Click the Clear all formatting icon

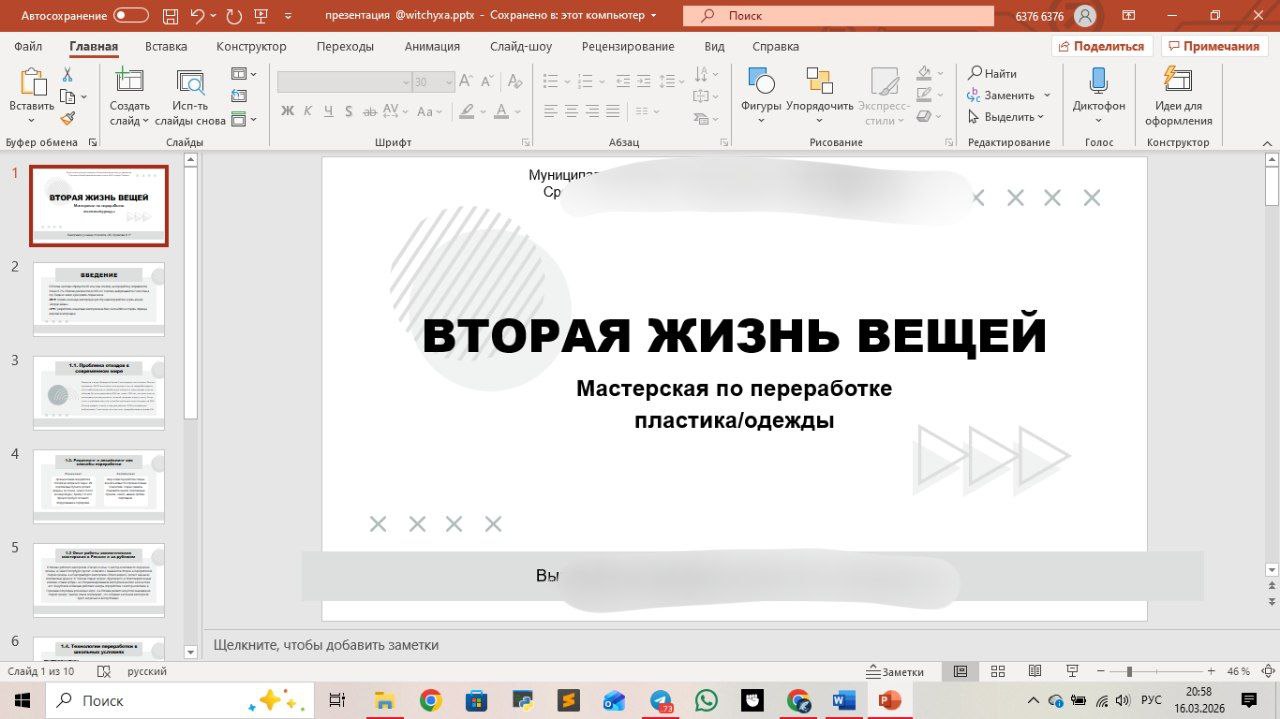[x=513, y=82]
